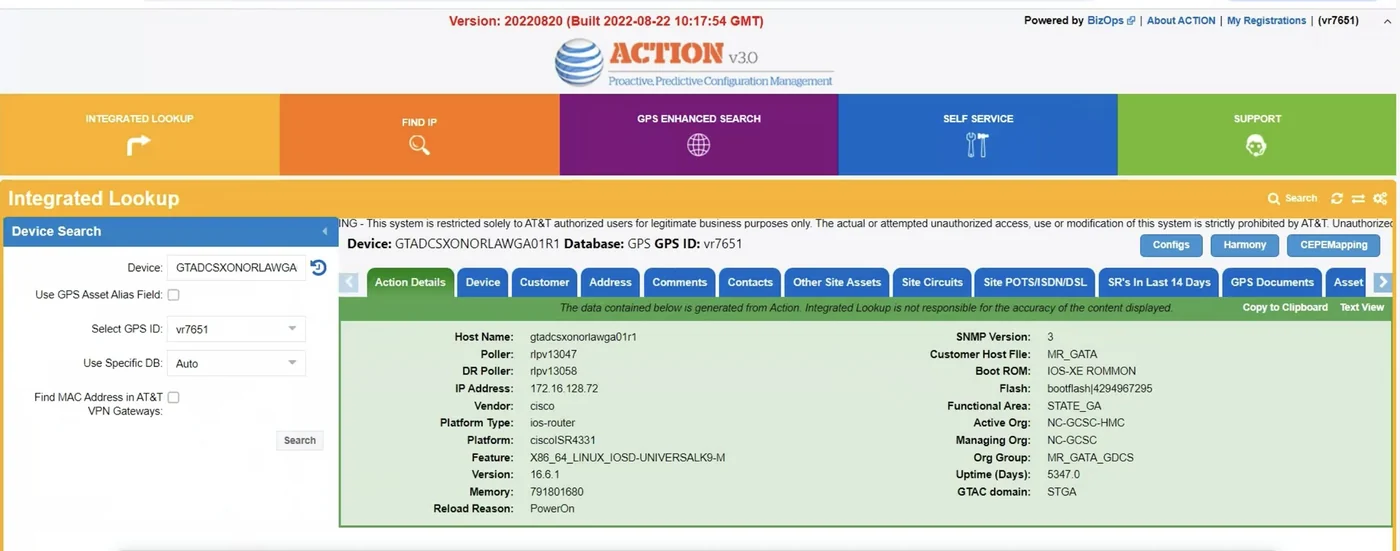Click the Support headset icon
Viewport: 1400px width, 551px height.
(x=1257, y=145)
